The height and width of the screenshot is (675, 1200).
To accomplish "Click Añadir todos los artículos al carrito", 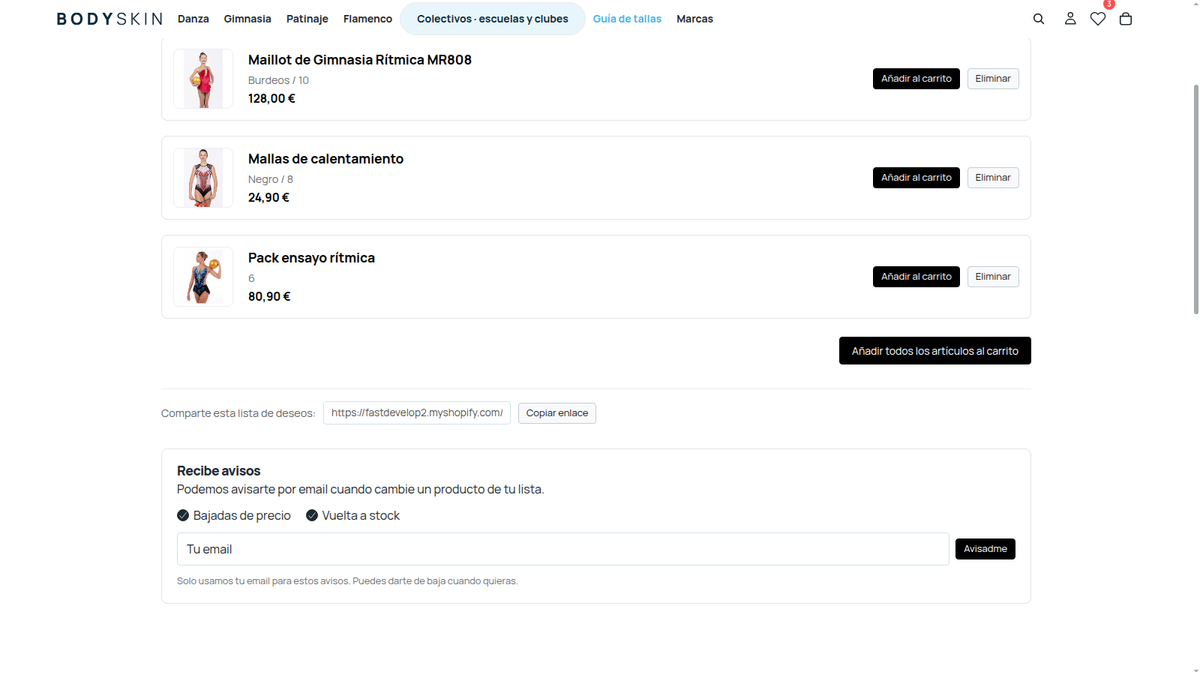I will tap(935, 351).
